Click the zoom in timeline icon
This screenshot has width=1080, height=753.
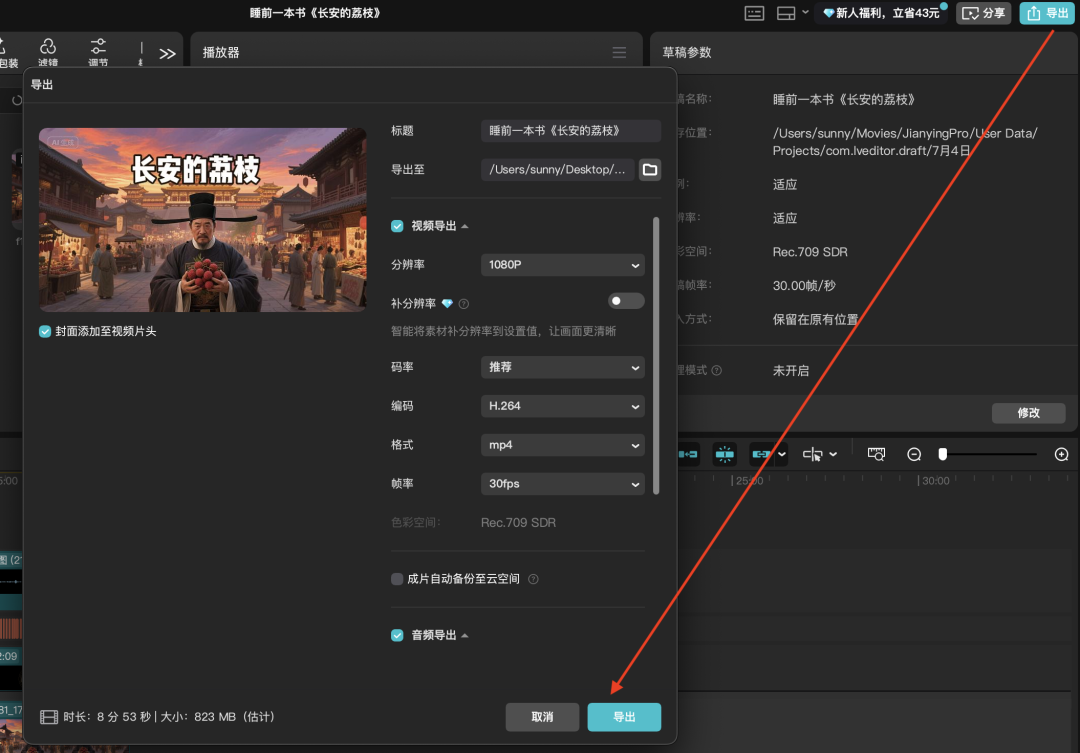coord(1061,454)
